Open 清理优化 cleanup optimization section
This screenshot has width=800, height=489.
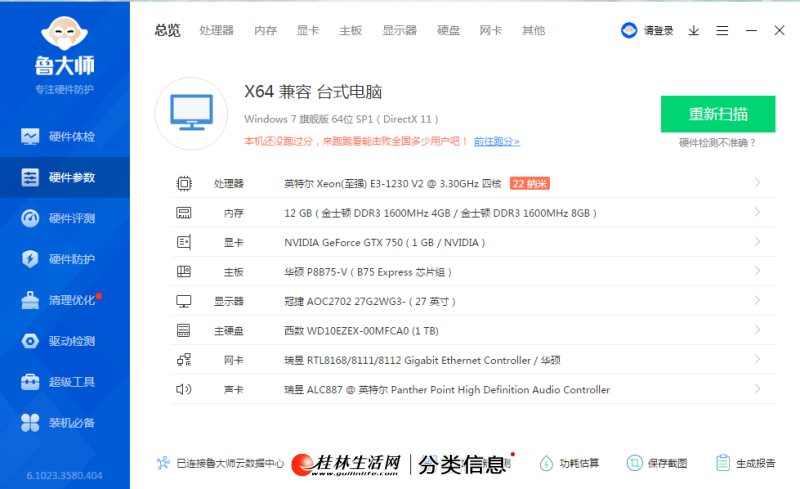click(x=64, y=300)
